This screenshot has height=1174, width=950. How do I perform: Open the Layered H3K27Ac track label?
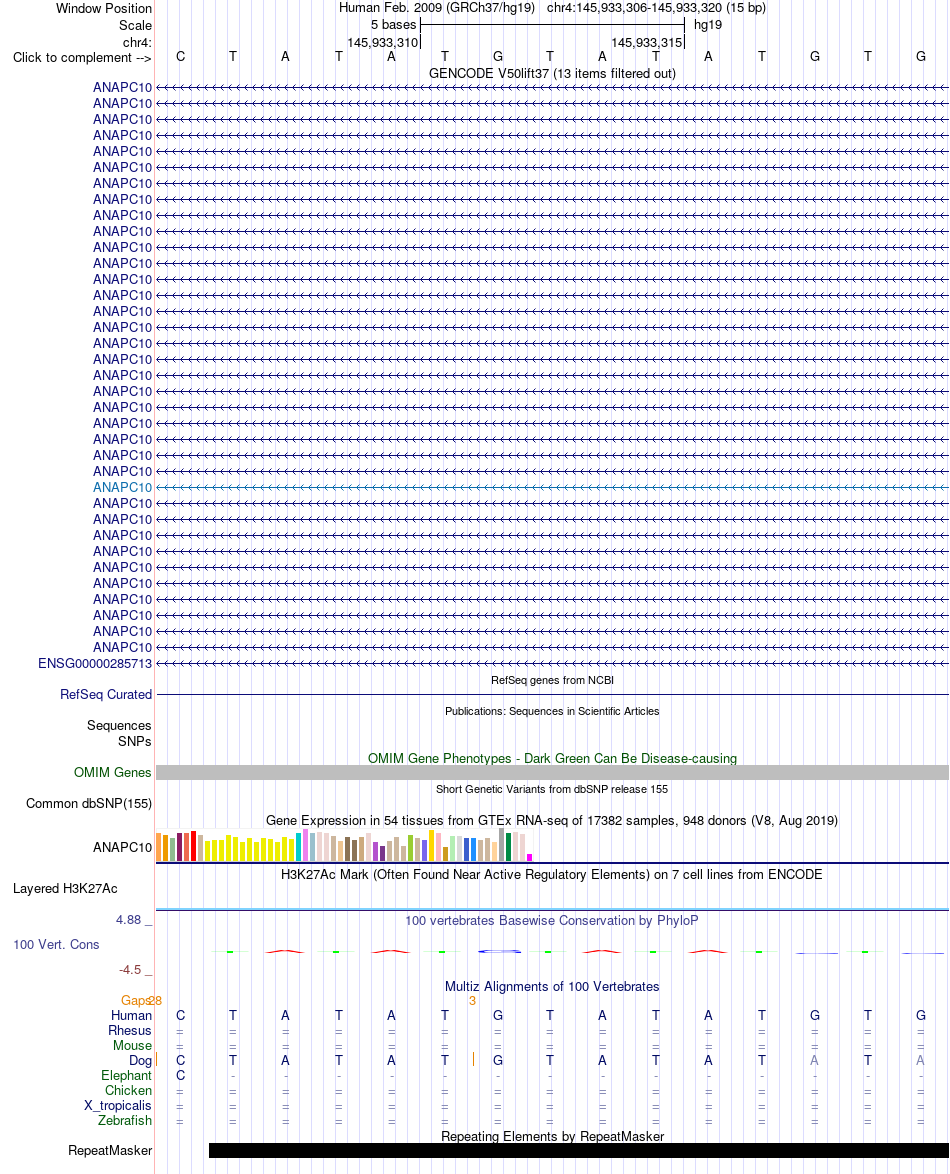click(x=65, y=889)
